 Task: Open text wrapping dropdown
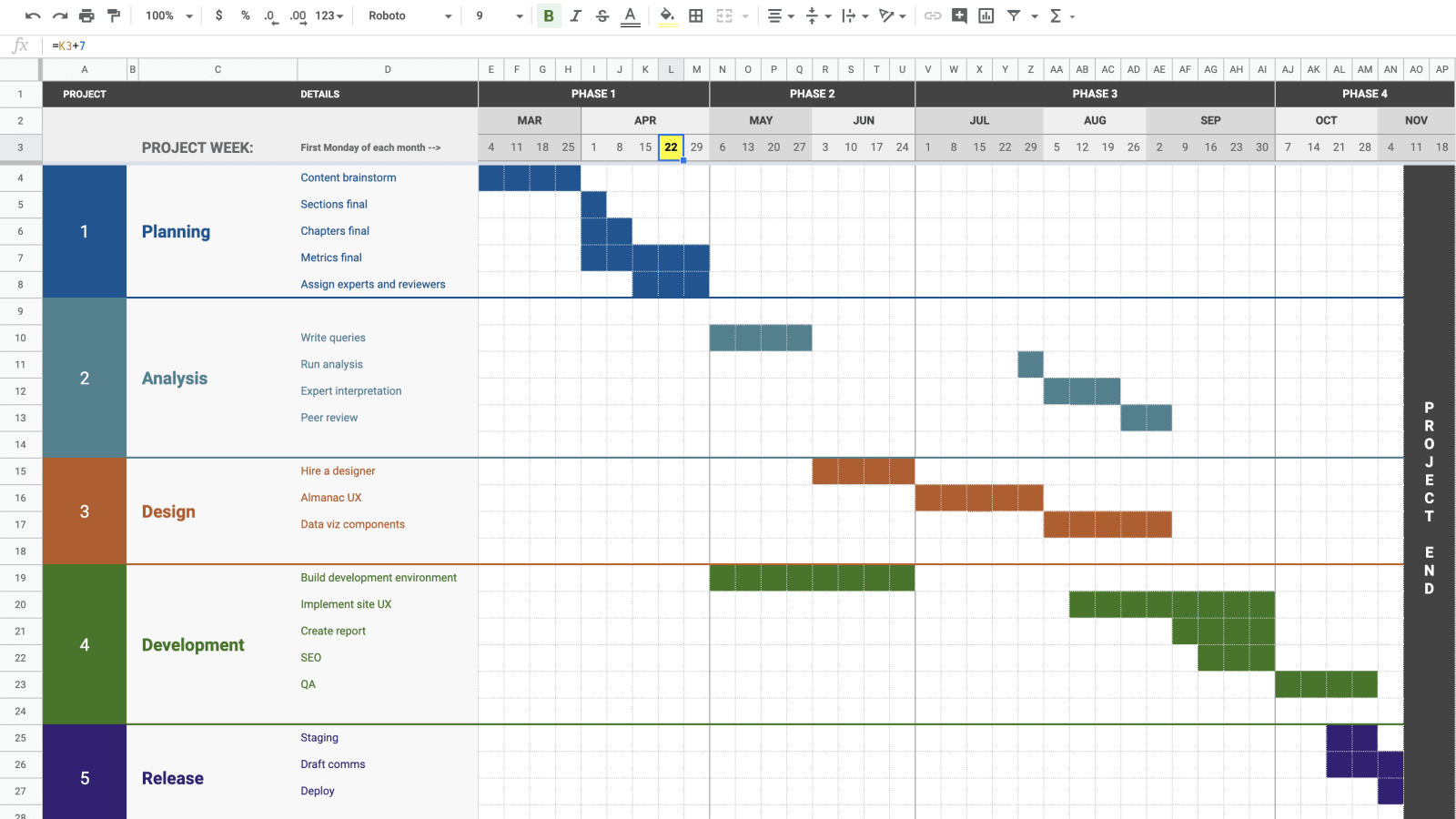(x=855, y=15)
